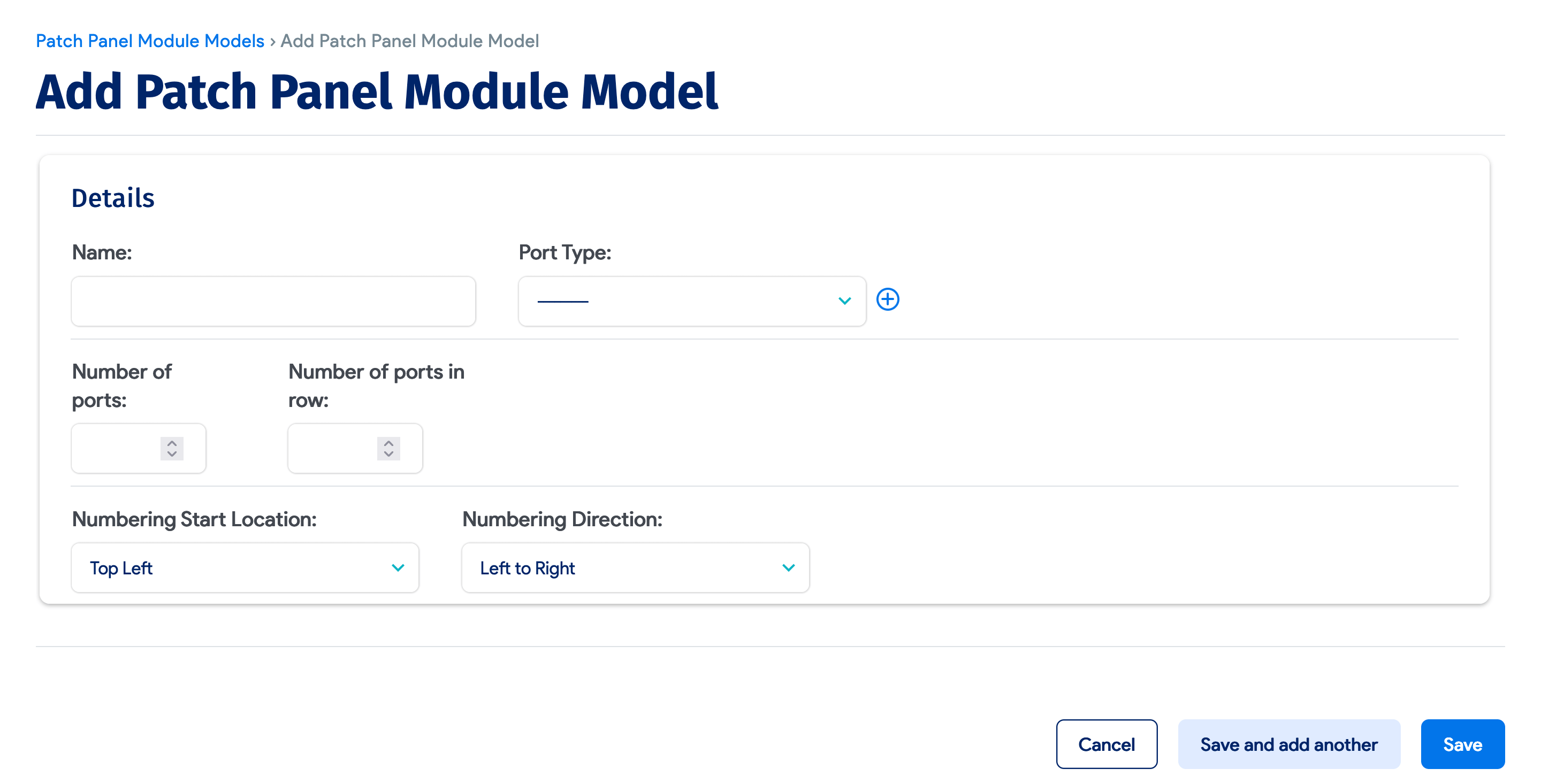Click chevron on Top Left select
The height and width of the screenshot is (784, 1541).
click(x=398, y=567)
